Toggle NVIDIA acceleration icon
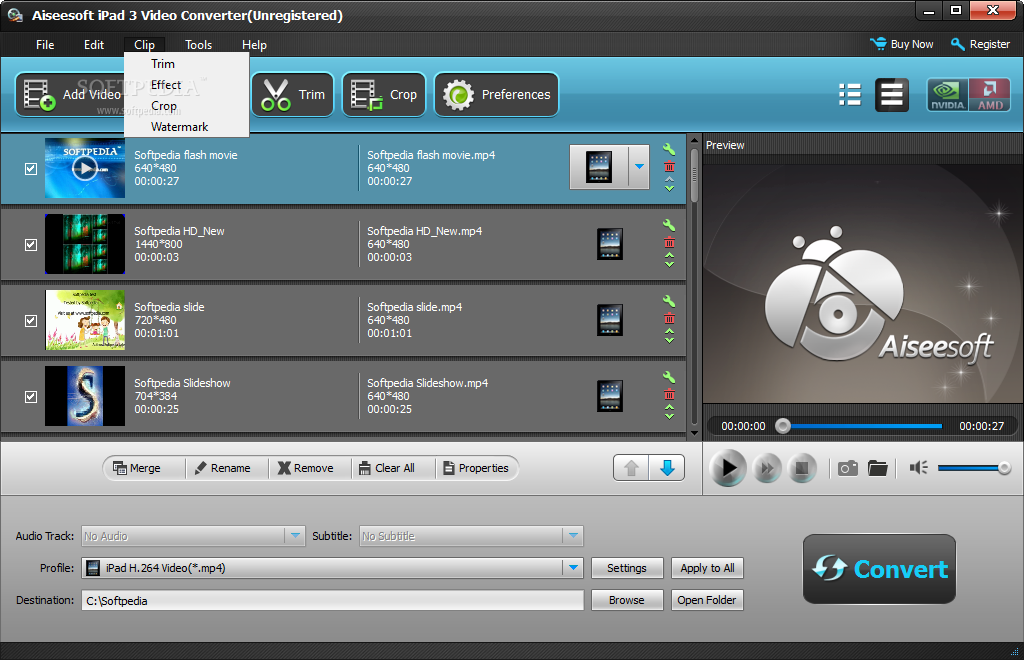 [x=948, y=95]
